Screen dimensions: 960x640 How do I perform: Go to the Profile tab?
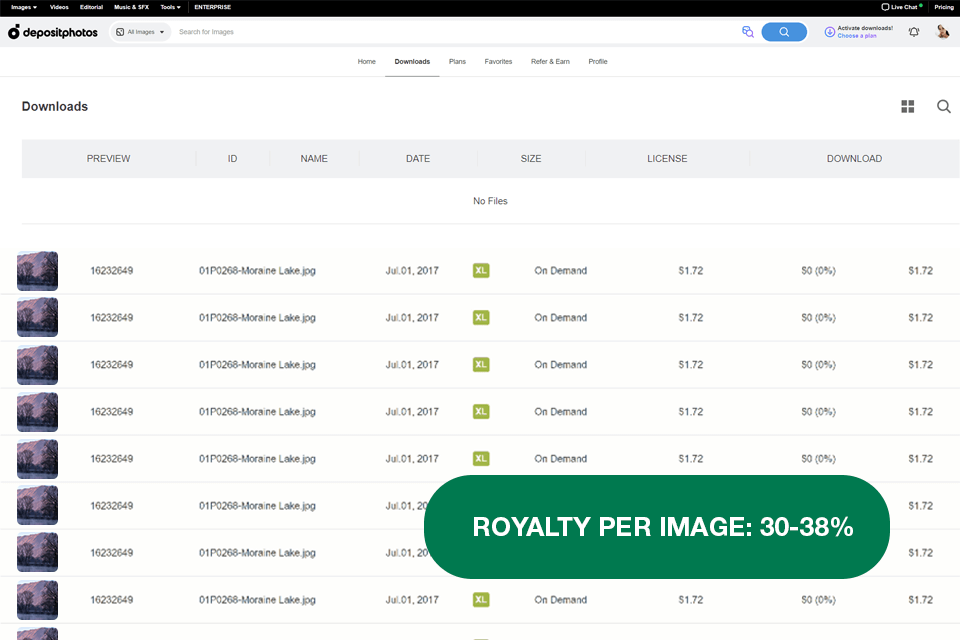tap(598, 62)
